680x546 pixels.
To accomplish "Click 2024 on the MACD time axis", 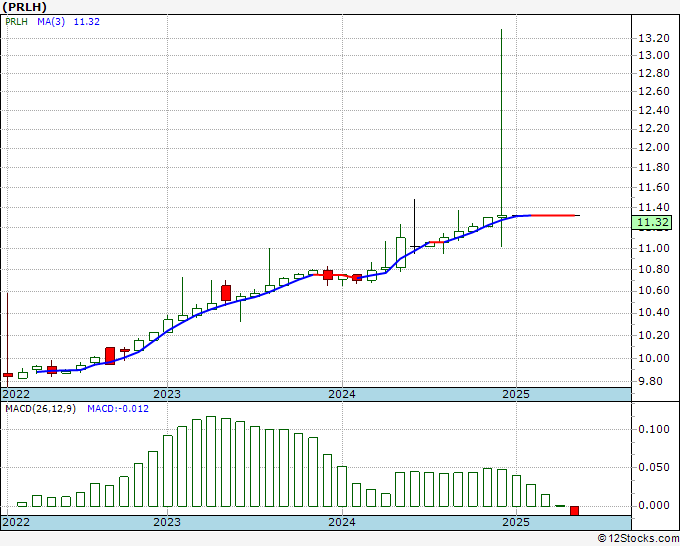I will [x=342, y=522].
